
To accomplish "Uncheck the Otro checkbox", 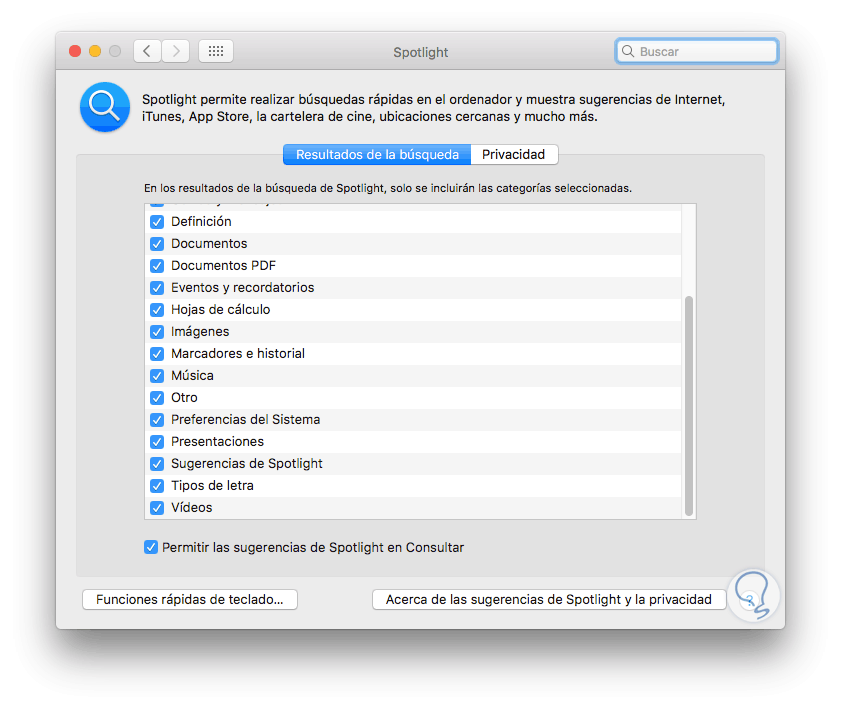I will pos(157,397).
